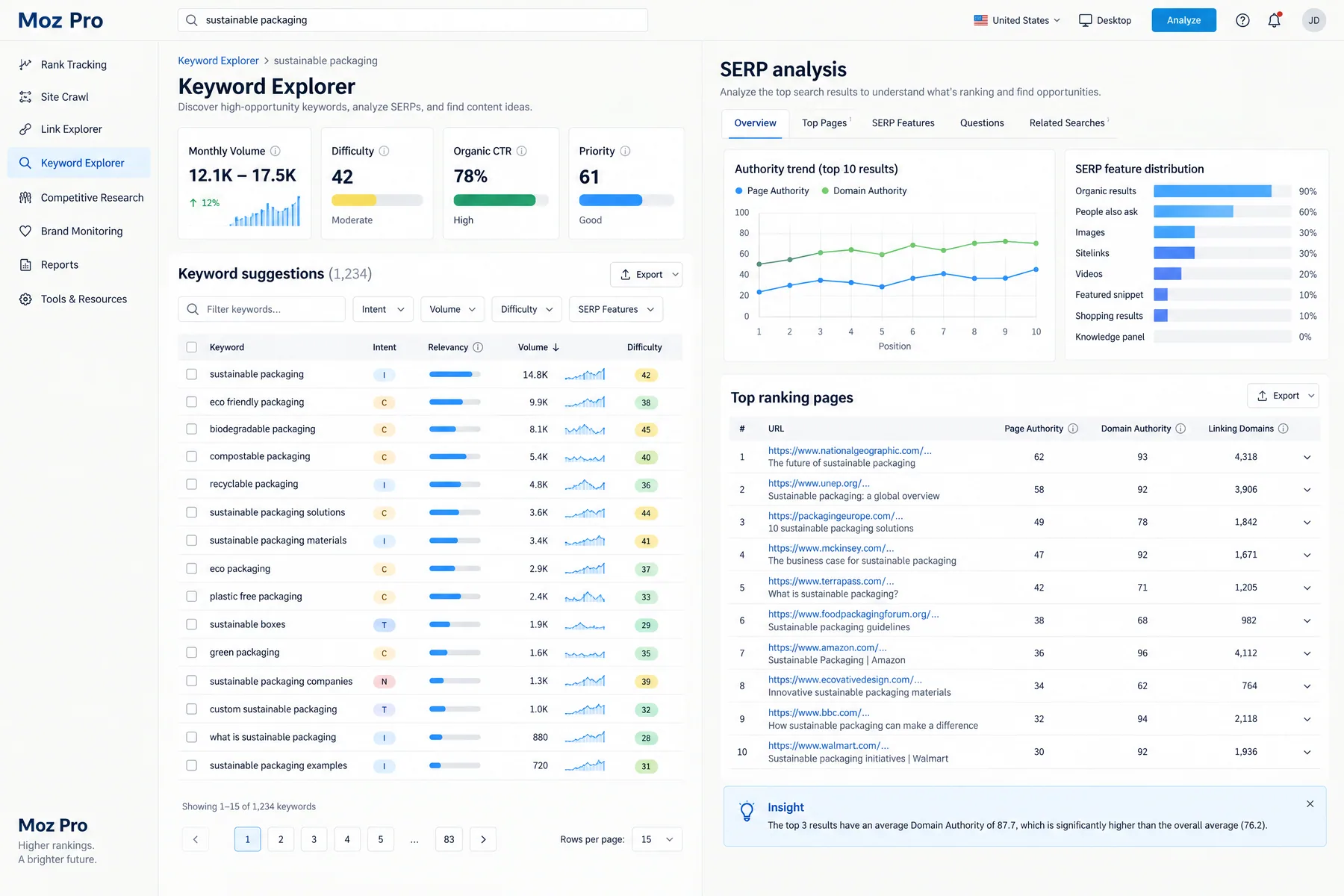Image resolution: width=1344 pixels, height=896 pixels.
Task: Click the Analyze button
Action: pyautogui.click(x=1183, y=20)
